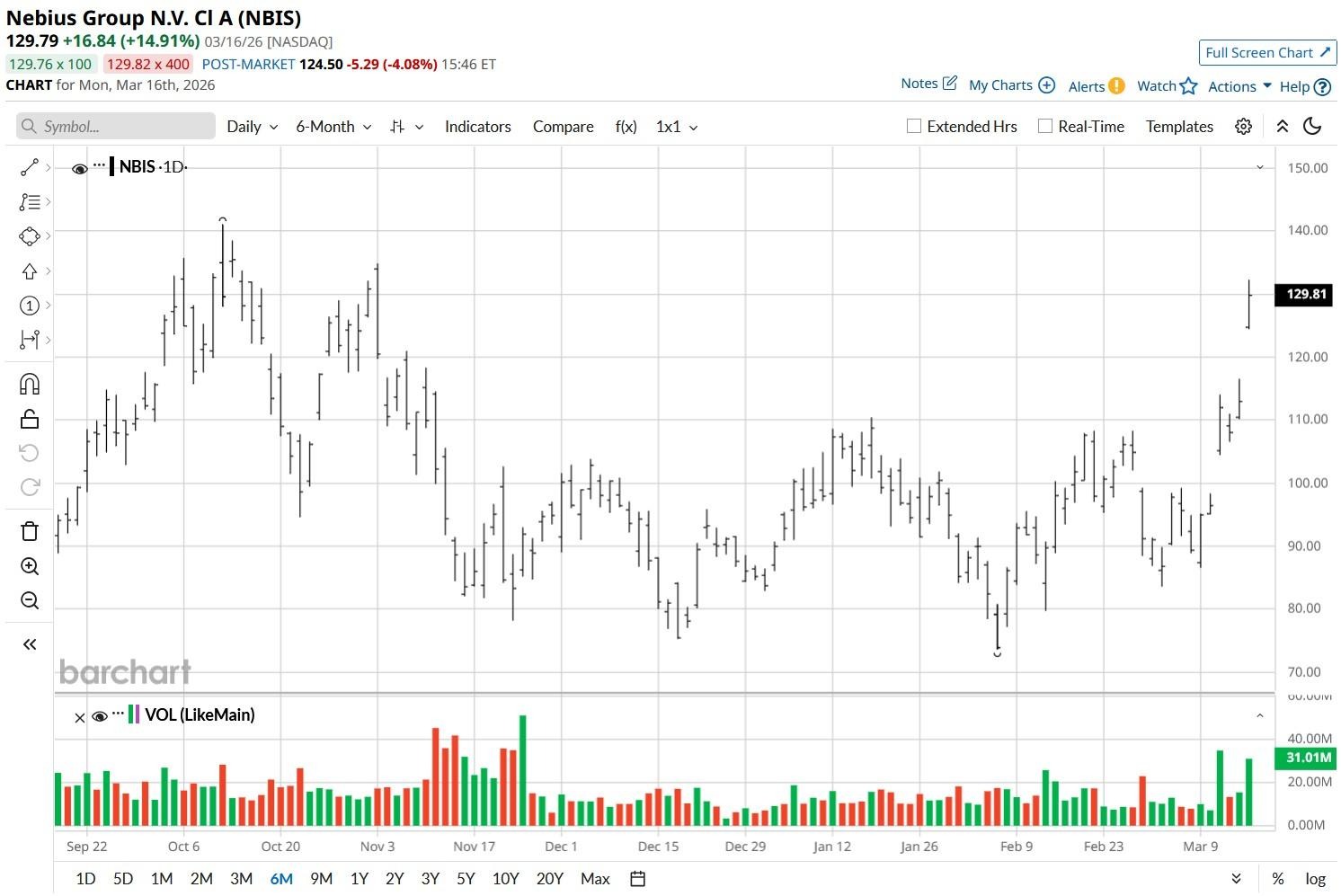Zoom in with the magnifier plus
The image size is (1341, 896).
coord(29,566)
